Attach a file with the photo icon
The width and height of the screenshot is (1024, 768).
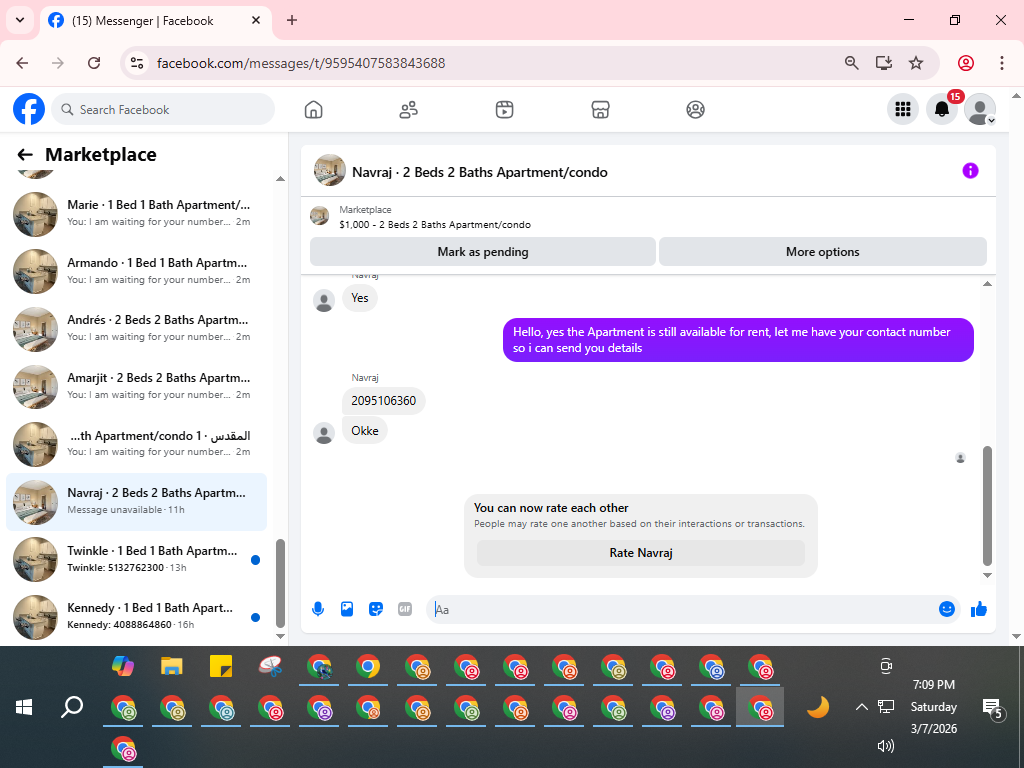click(x=347, y=609)
